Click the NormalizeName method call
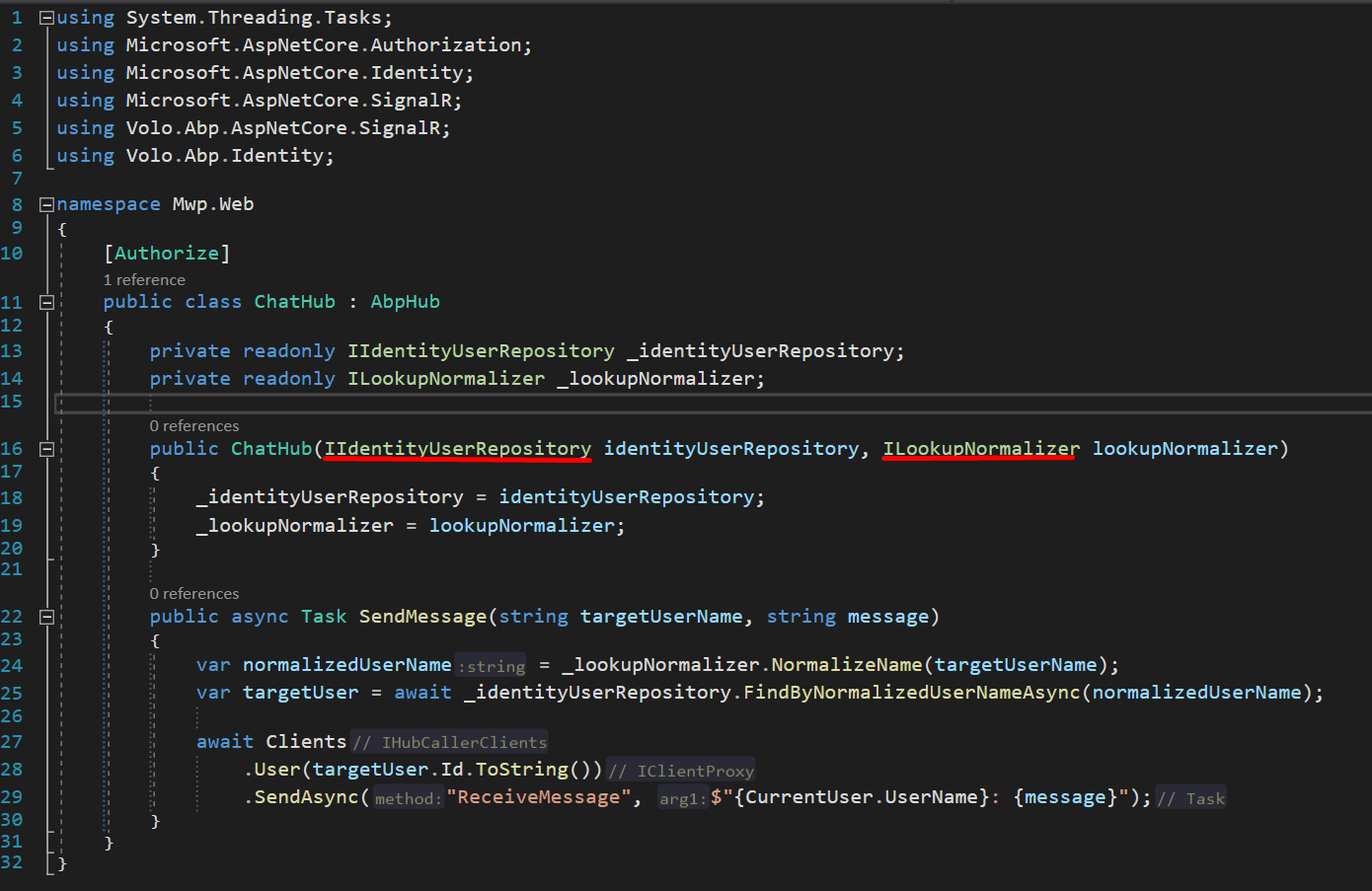 (846, 665)
